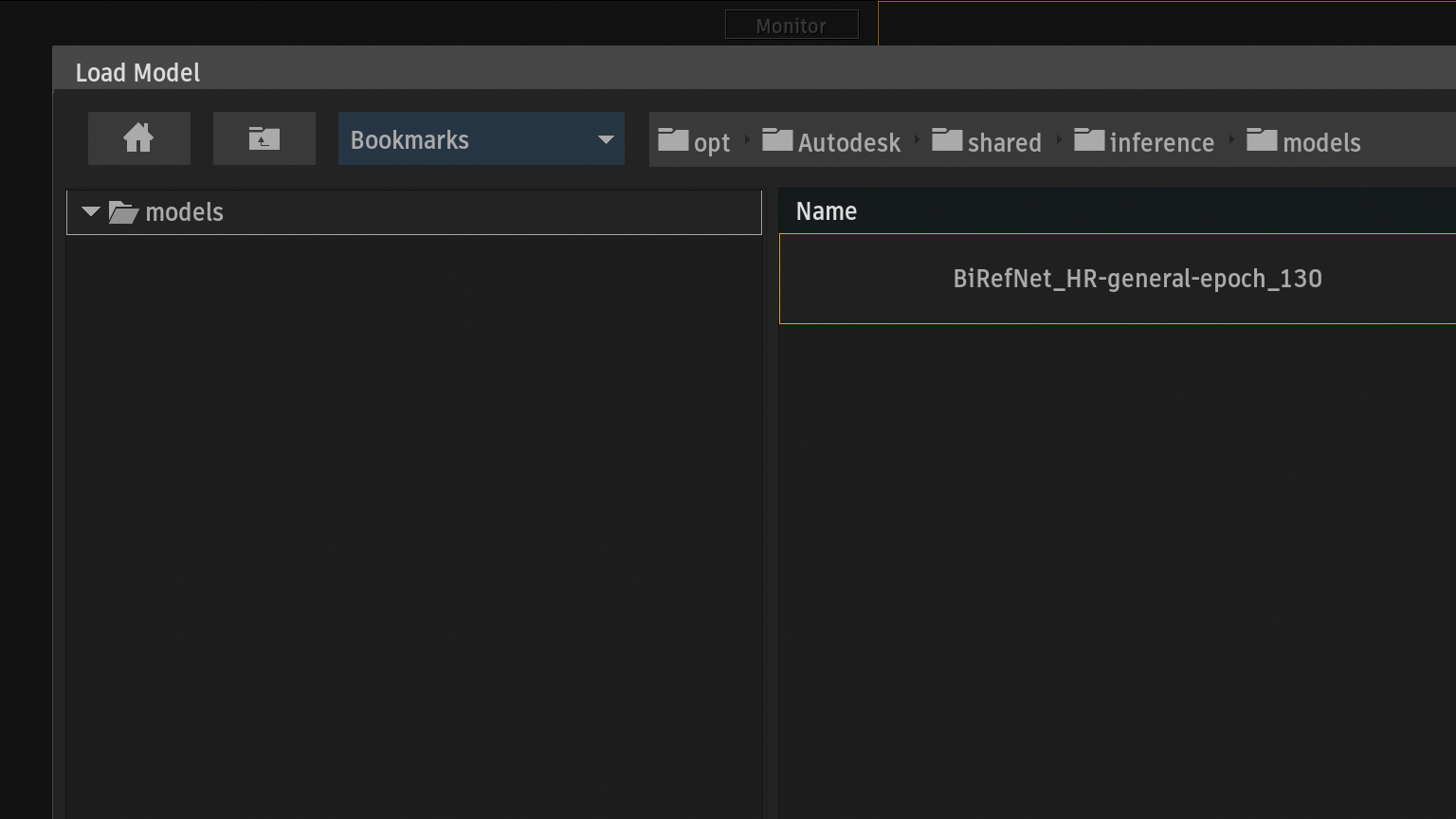
Task: Navigate to the Autodesk folder breadcrumb
Action: tap(831, 142)
